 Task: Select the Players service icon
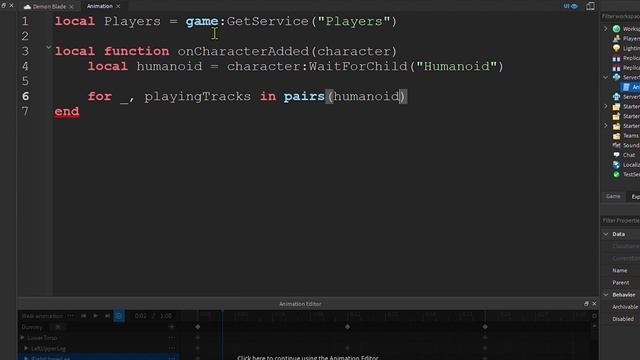coord(616,38)
